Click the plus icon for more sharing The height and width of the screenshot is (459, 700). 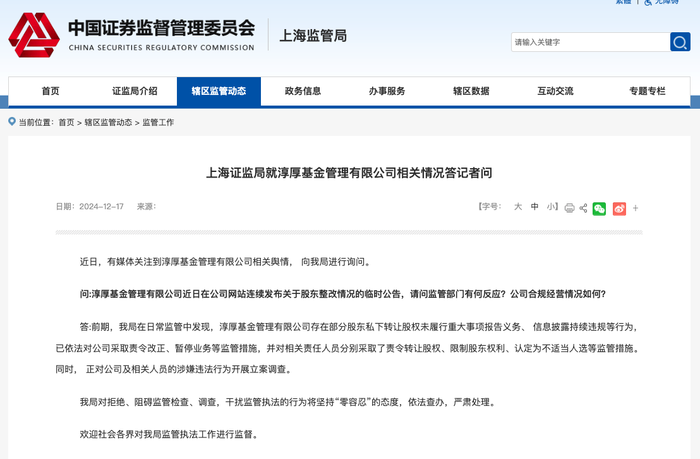click(635, 208)
